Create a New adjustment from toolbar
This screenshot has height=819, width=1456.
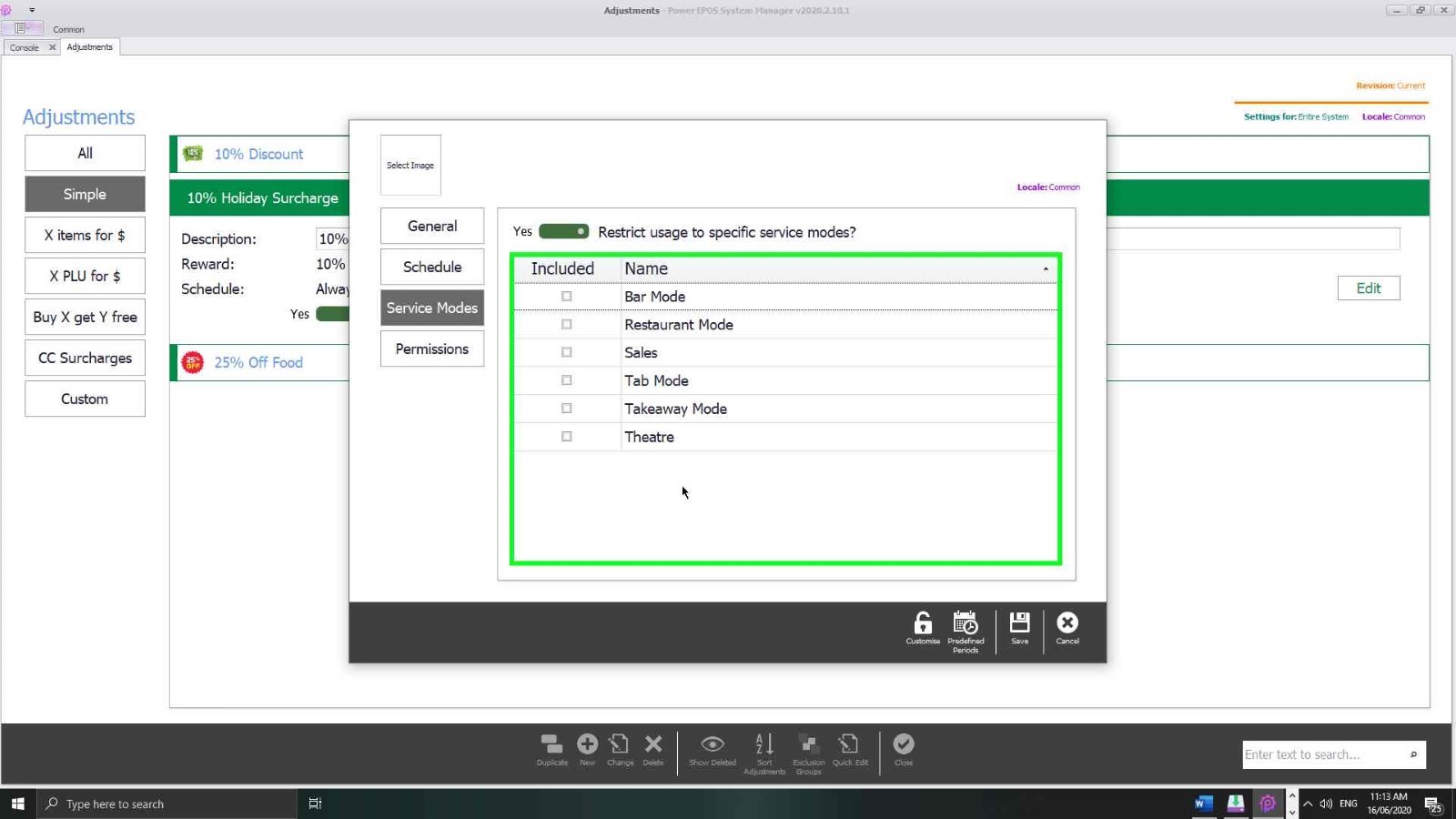tap(588, 744)
